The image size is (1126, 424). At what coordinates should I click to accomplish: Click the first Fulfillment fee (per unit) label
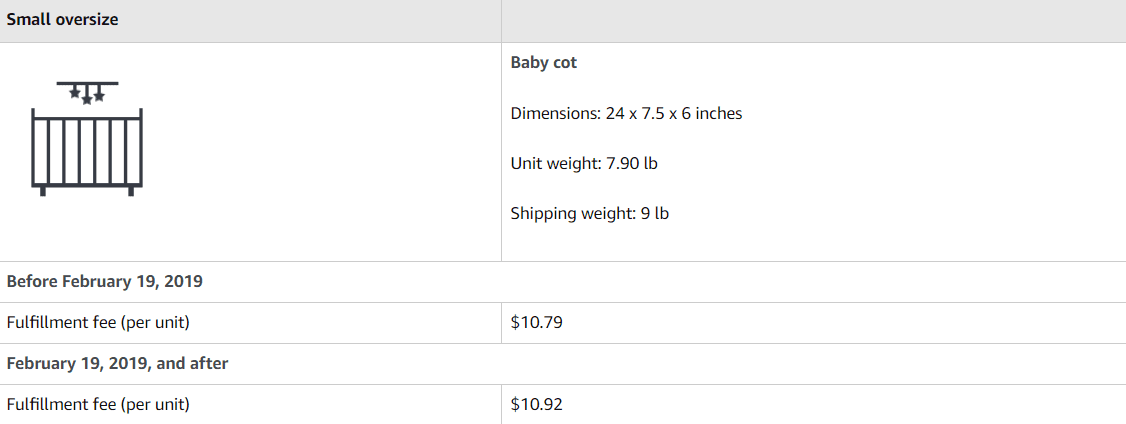pyautogui.click(x=98, y=323)
